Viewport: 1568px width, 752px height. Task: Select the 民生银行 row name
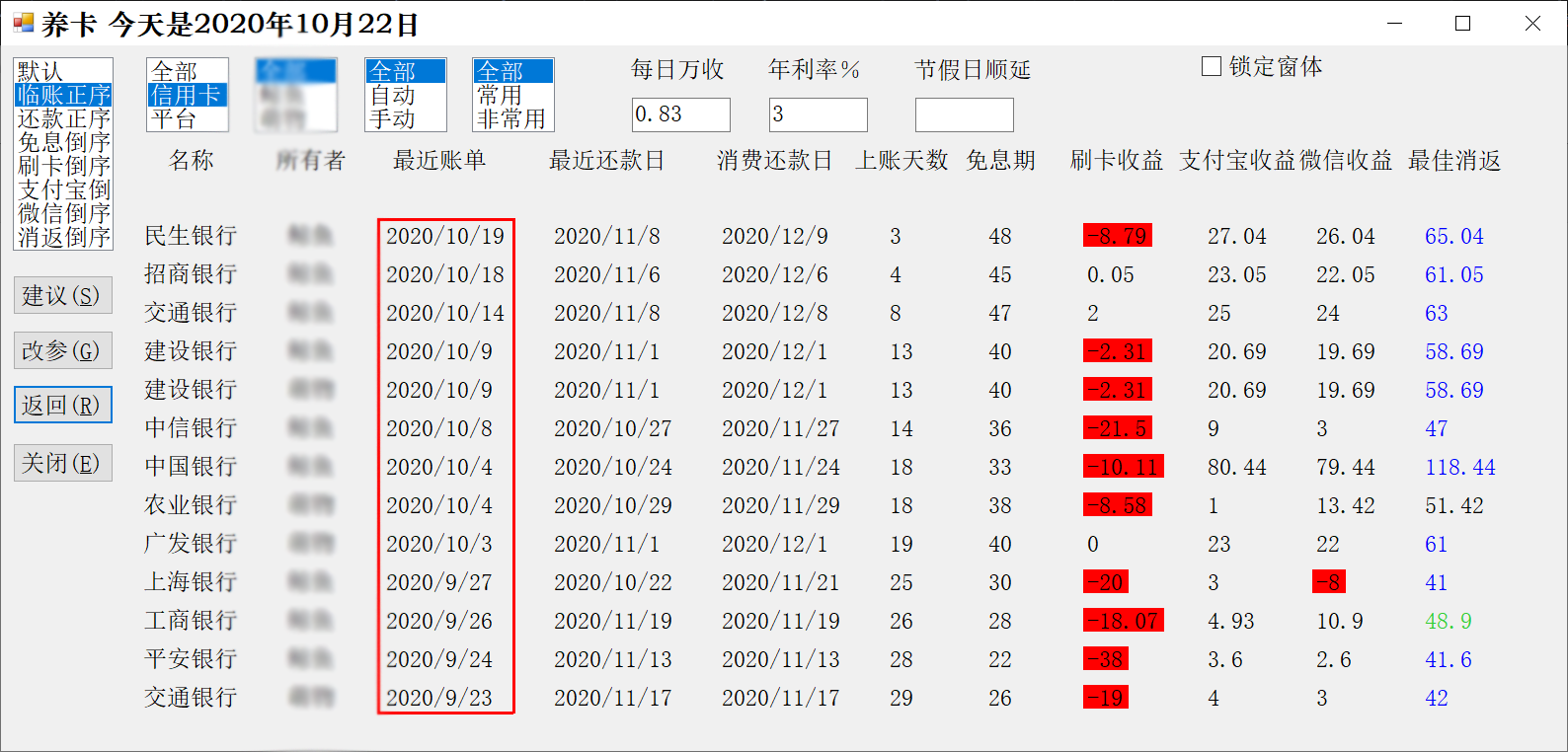click(191, 236)
